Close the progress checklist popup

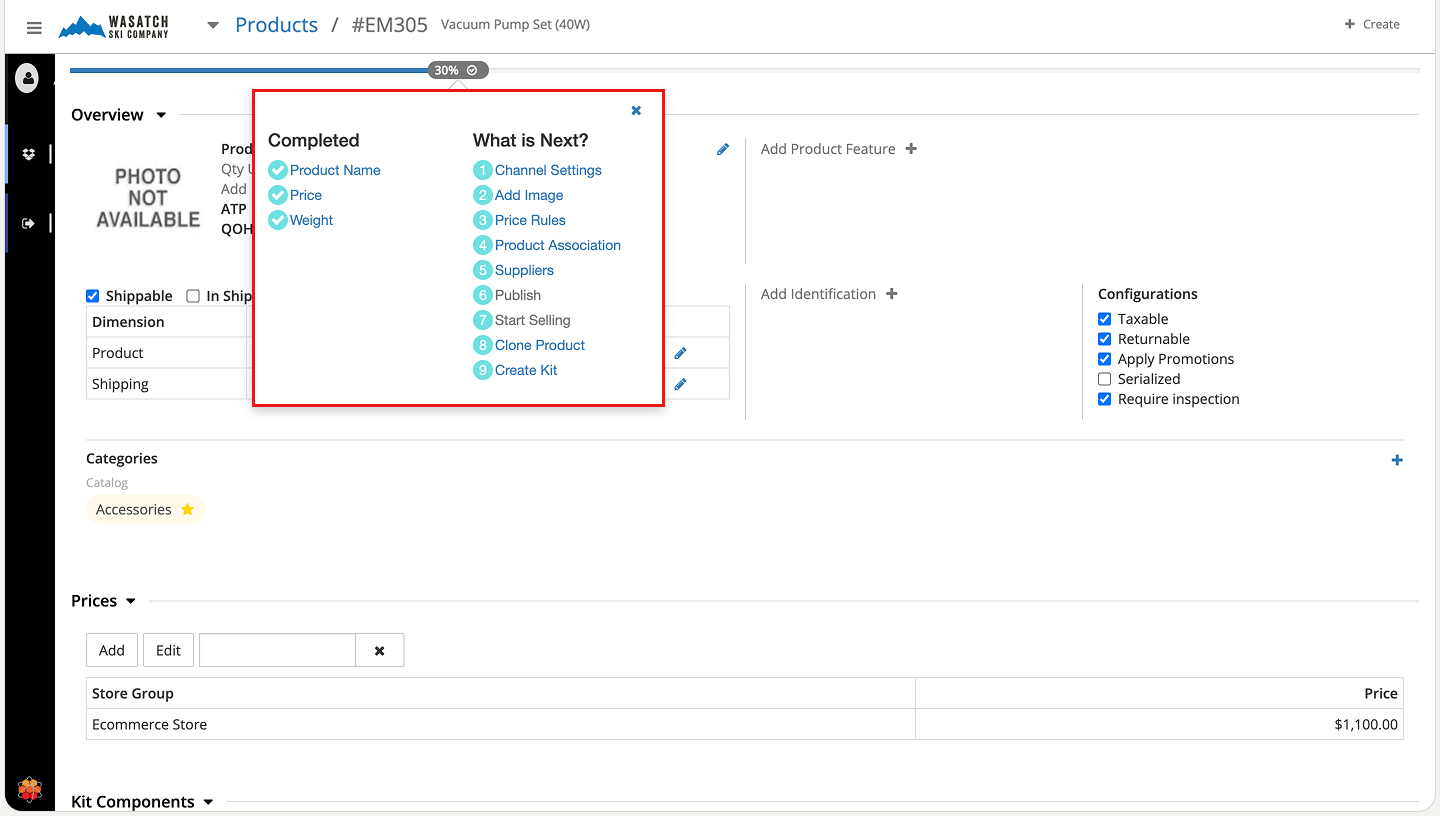click(636, 111)
